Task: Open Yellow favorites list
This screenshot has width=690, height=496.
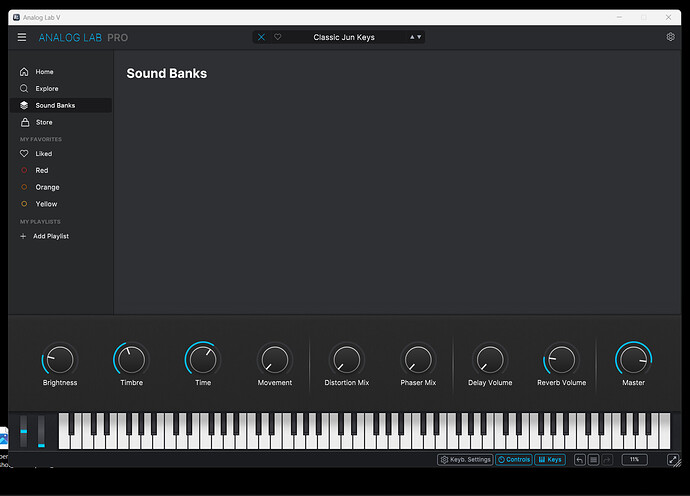Action: tap(61, 204)
